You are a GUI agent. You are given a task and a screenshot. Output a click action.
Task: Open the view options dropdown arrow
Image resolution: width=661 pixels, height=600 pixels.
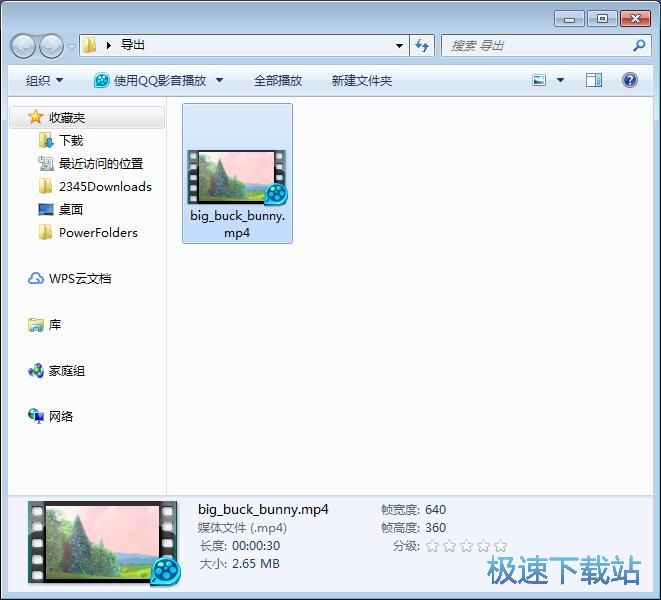tap(560, 80)
